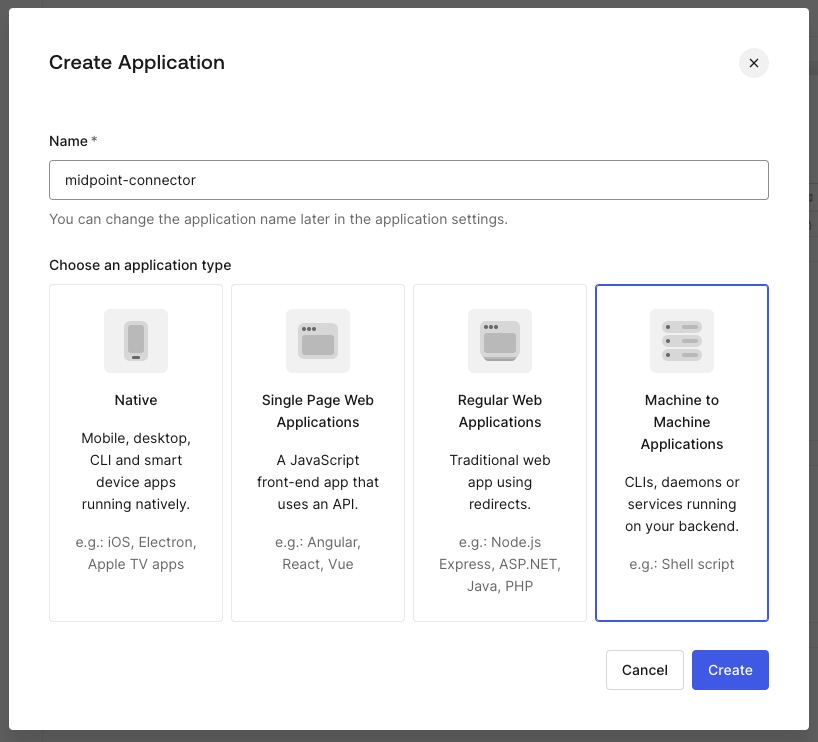818x742 pixels.
Task: Click the 'iOS, Electron, Apple TV apps' example text
Action: 136,553
